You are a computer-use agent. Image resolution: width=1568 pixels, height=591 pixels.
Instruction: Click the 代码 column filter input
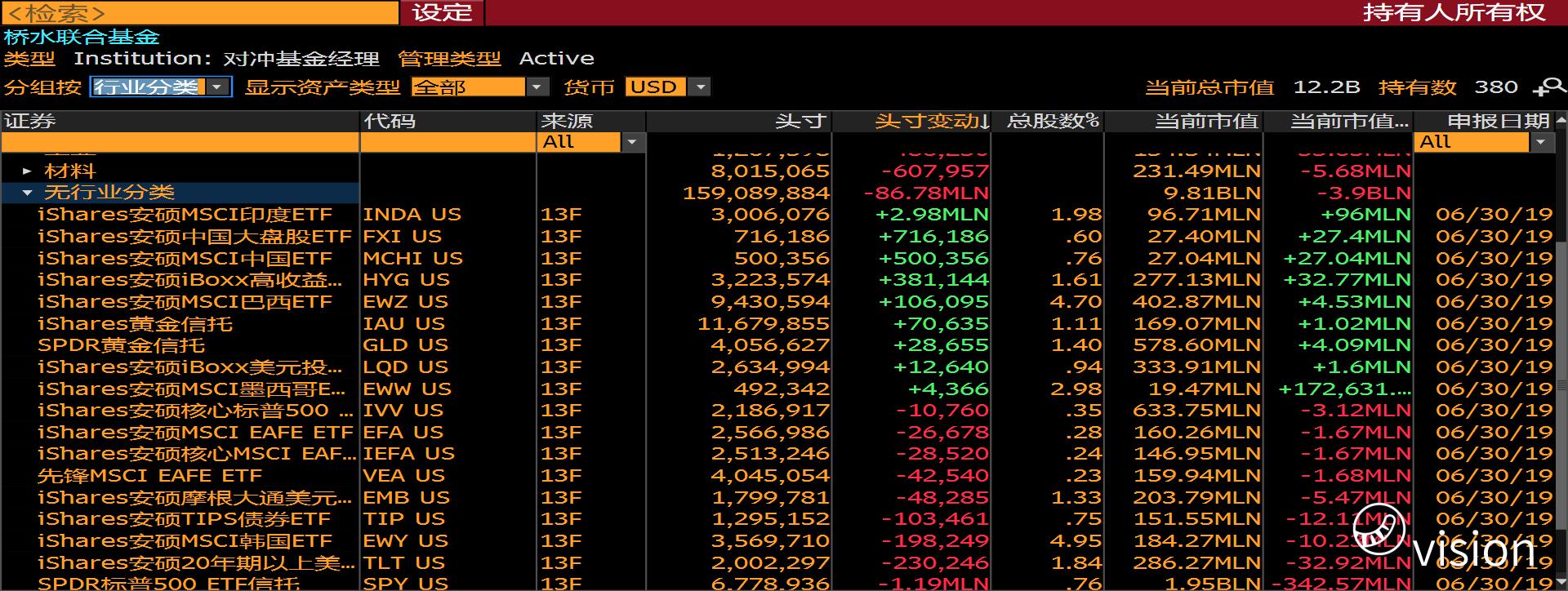[x=448, y=142]
